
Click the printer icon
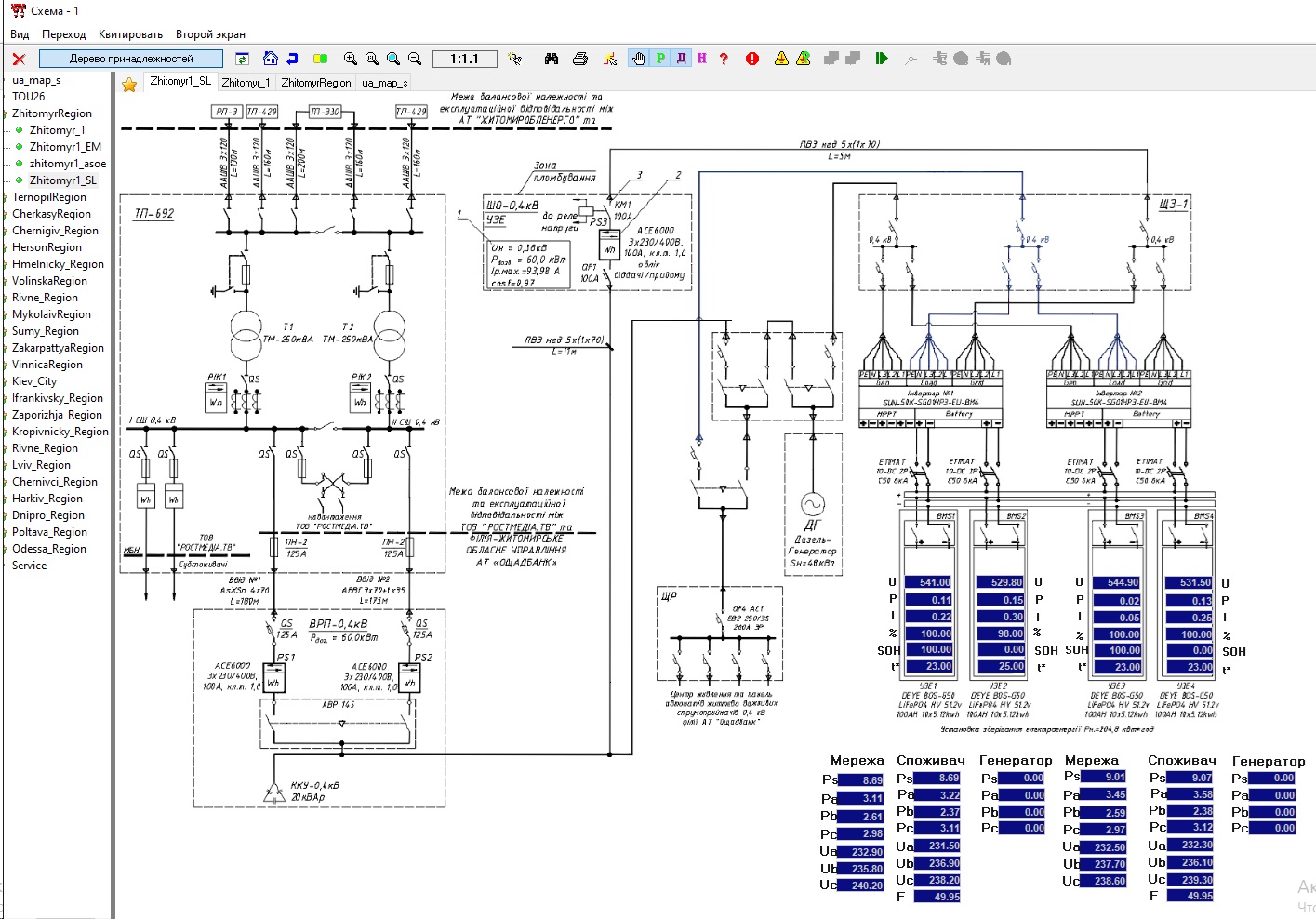point(580,59)
